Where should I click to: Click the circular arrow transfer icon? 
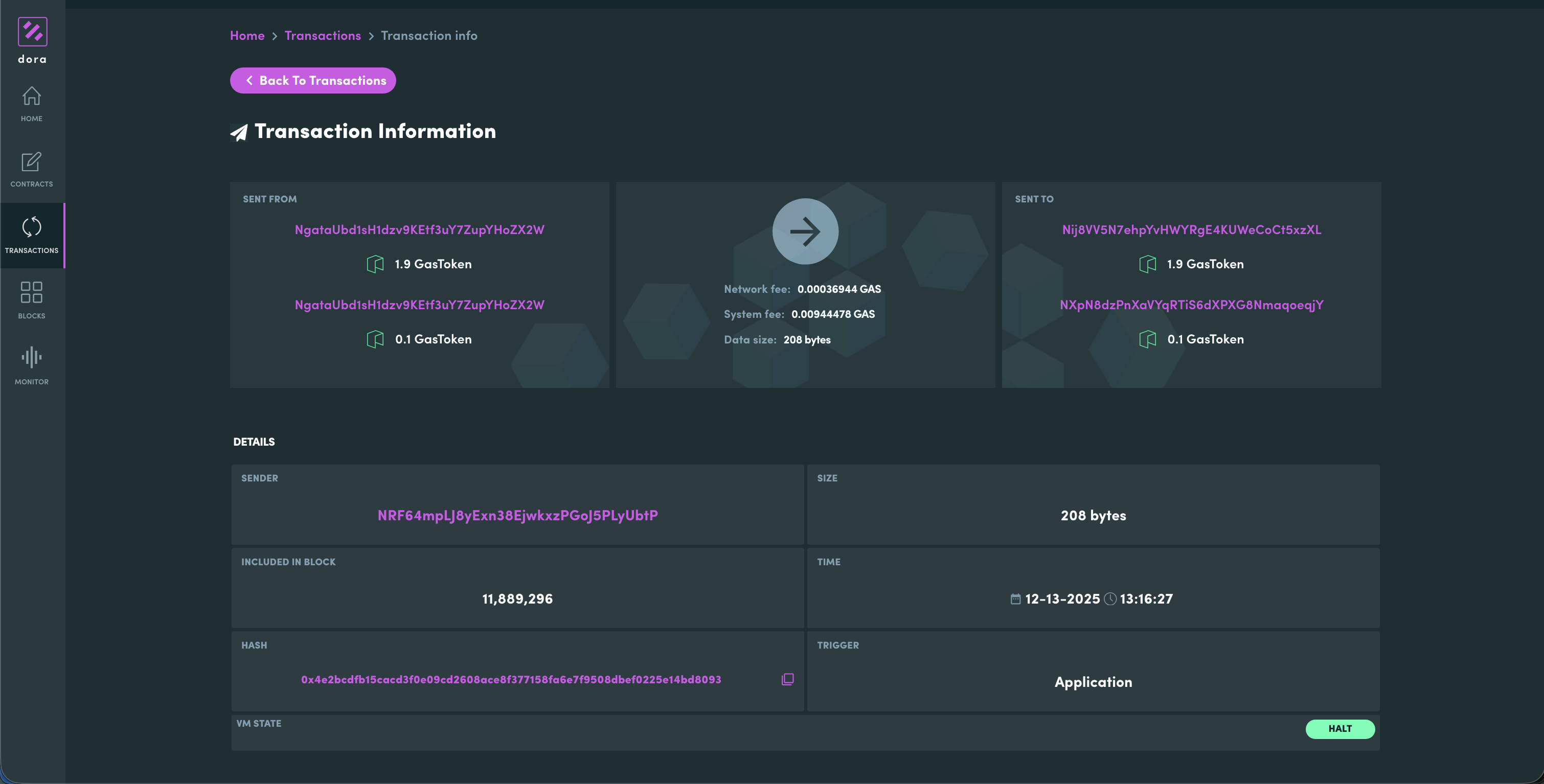(x=805, y=232)
